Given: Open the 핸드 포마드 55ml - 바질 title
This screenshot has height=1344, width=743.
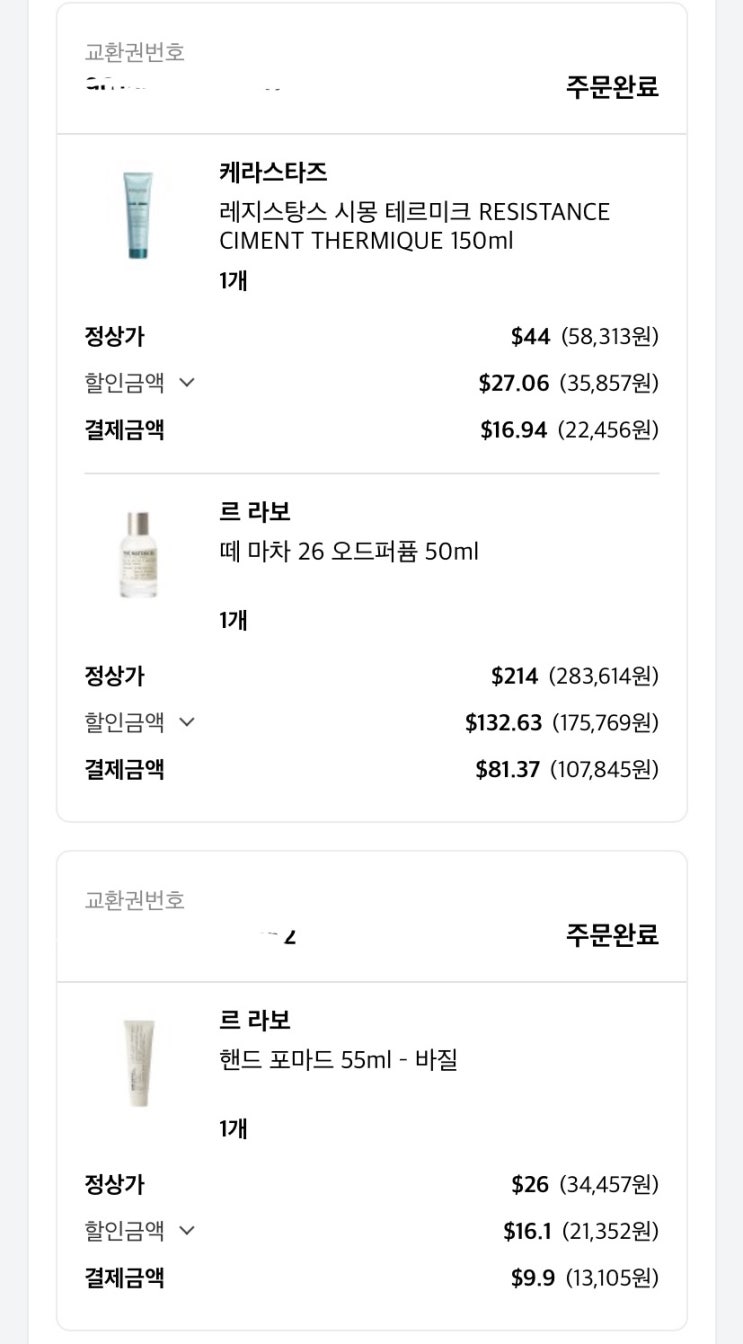Looking at the screenshot, I should 338,1059.
